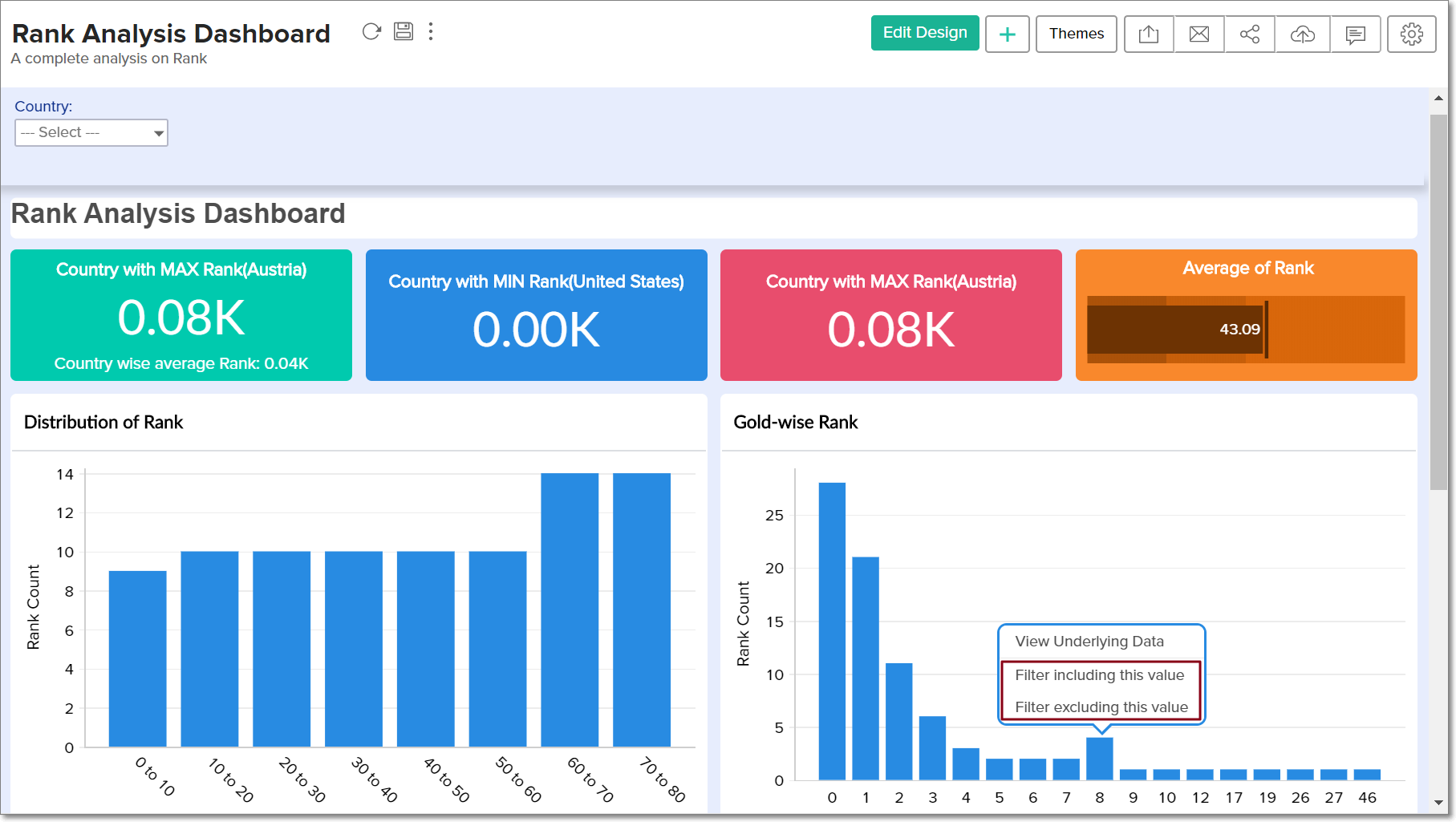
Task: Click the 40 to 50 distribution bar
Action: click(426, 649)
